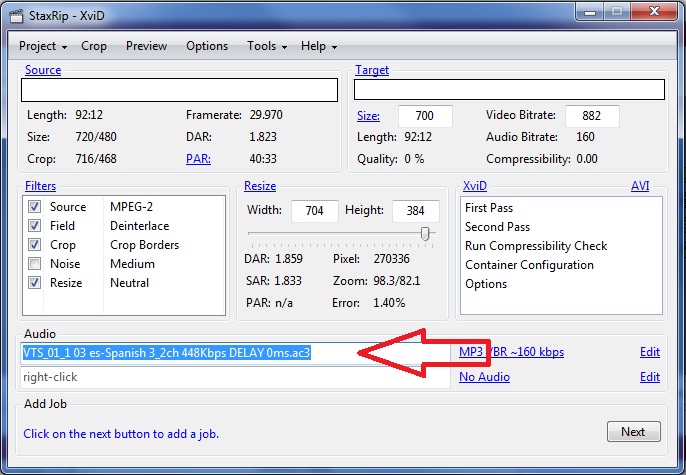Enable the Noise filter checkbox
Screen dimensions: 686x475
(x=35, y=264)
